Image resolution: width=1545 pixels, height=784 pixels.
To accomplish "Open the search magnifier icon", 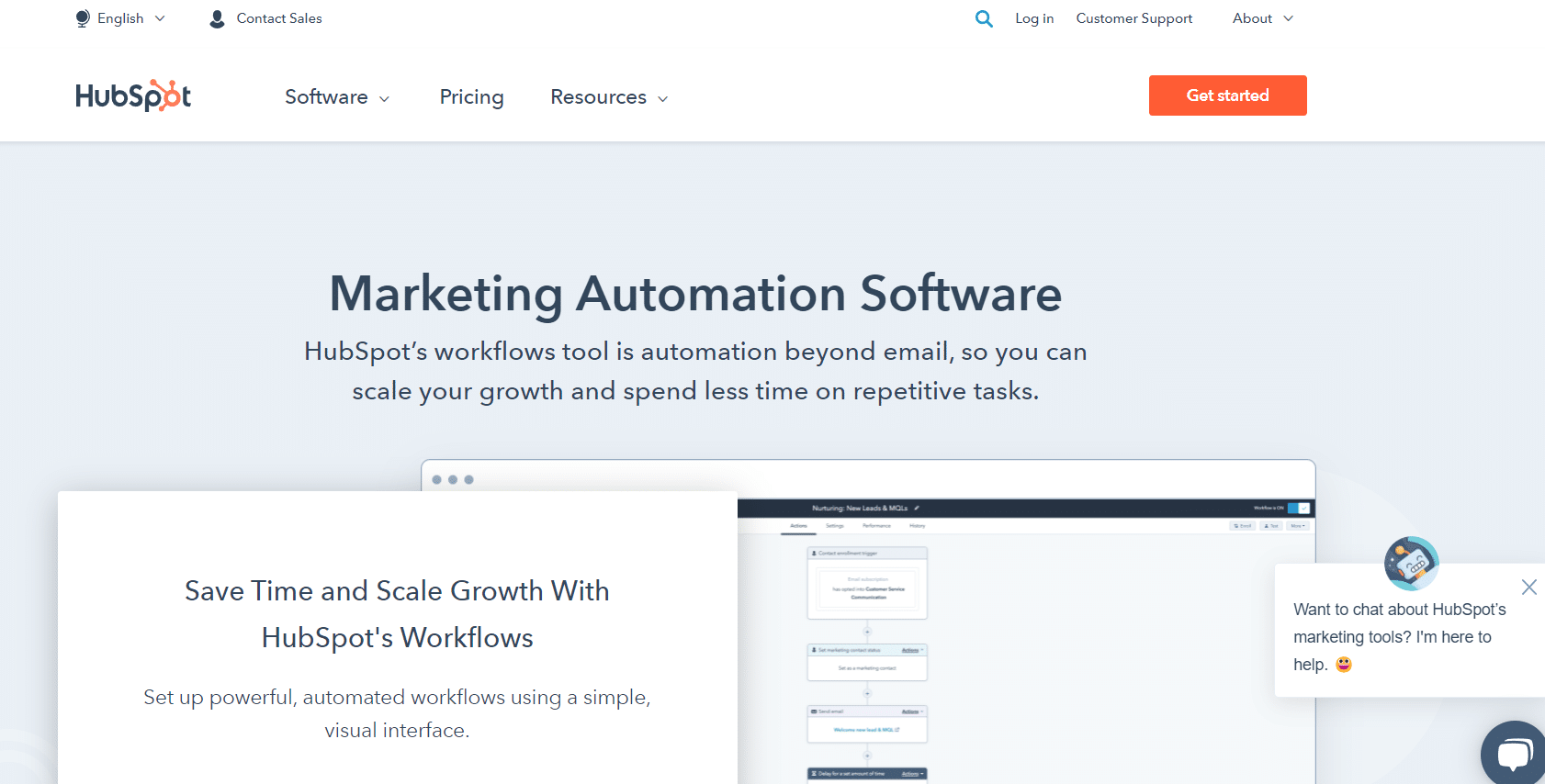I will point(984,18).
